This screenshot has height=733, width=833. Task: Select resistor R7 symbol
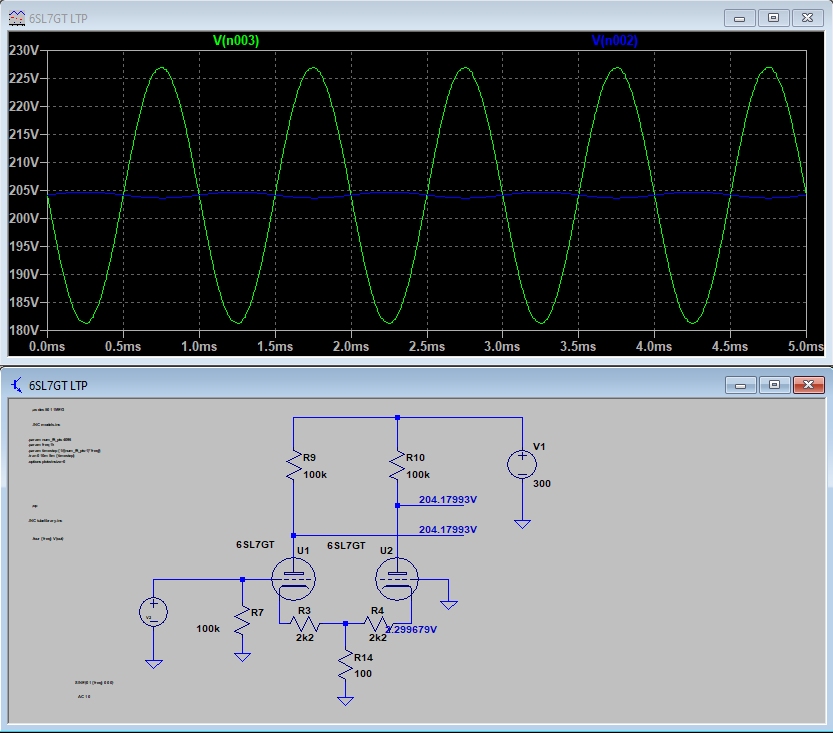tap(242, 620)
